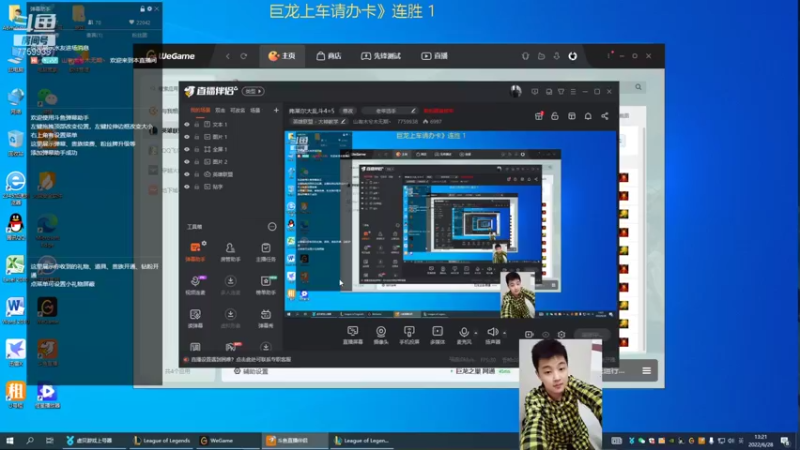The image size is (800, 450).
Task: Open the 榜单助手 tool
Action: [x=266, y=285]
